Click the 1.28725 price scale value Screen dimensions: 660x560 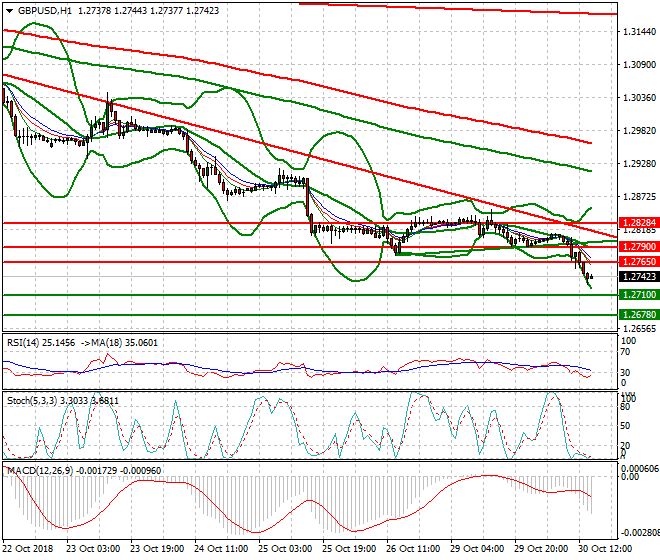click(x=639, y=197)
